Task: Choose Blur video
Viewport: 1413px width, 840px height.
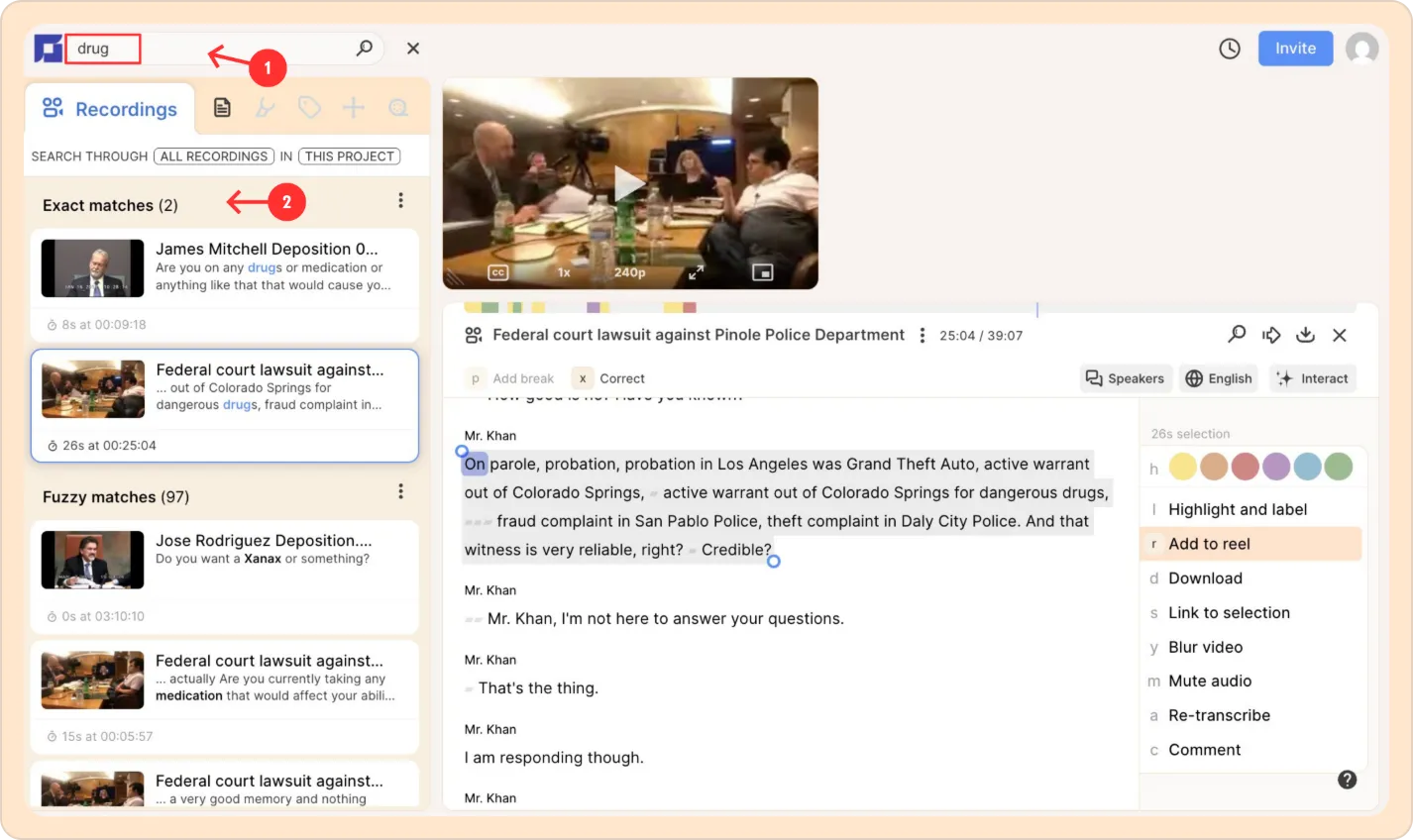Action: click(x=1252, y=647)
